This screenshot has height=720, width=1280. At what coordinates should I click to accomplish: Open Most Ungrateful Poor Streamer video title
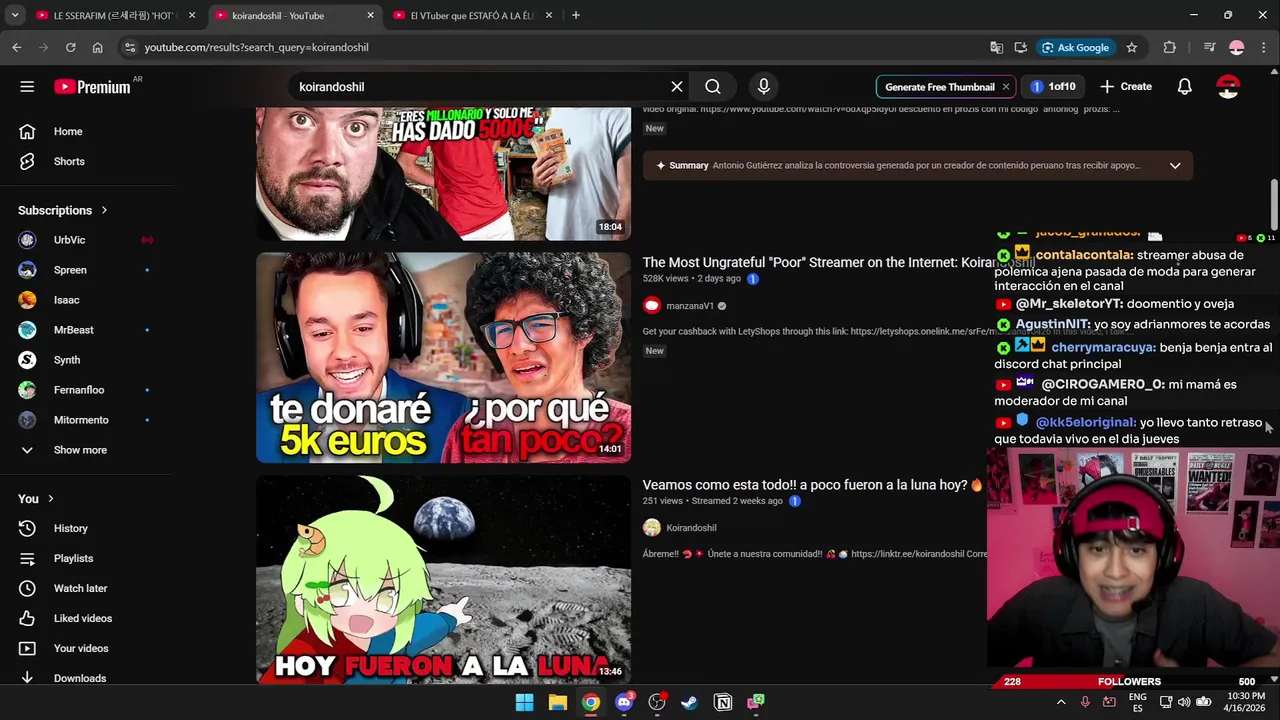[838, 263]
